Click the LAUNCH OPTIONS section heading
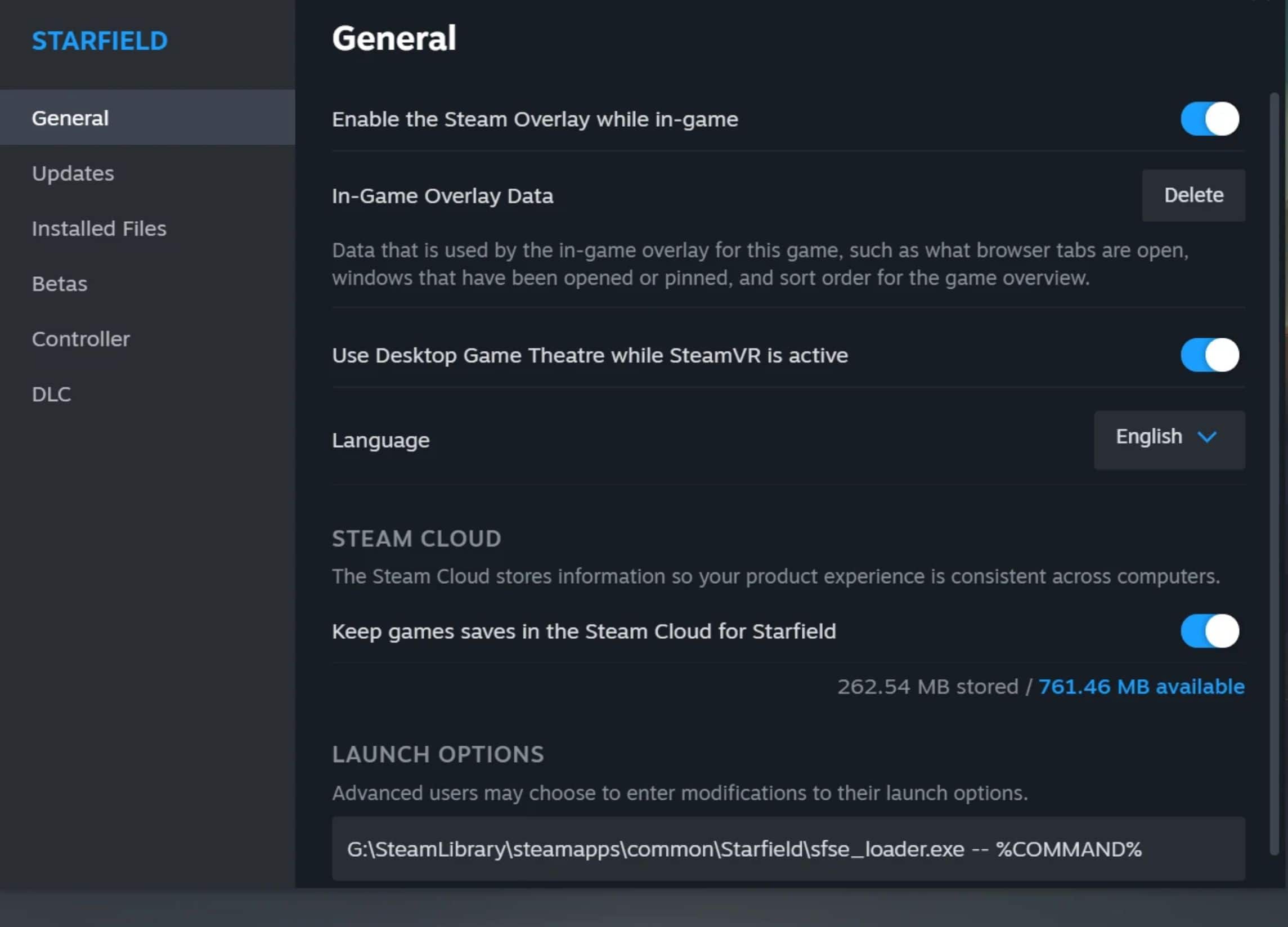The image size is (1288, 927). pyautogui.click(x=438, y=754)
